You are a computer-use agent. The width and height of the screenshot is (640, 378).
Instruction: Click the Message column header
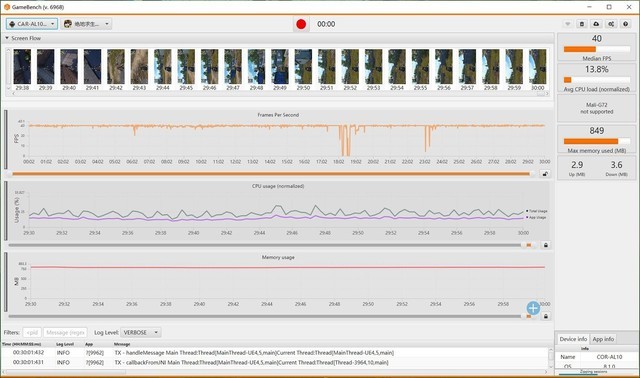coord(122,344)
